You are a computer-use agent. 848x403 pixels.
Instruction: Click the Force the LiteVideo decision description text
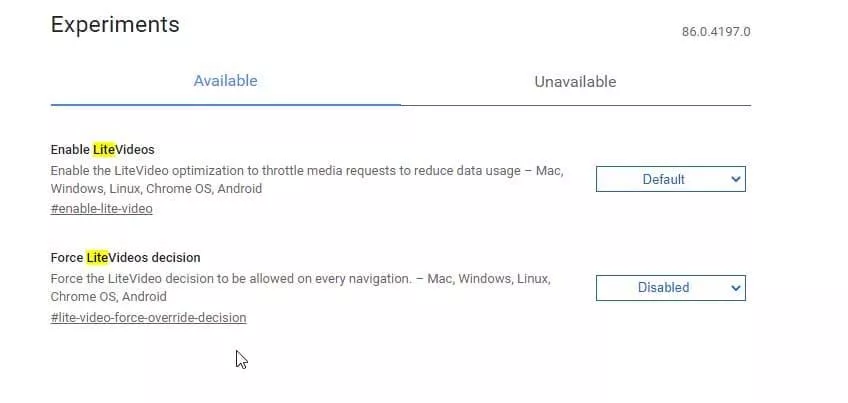point(301,288)
